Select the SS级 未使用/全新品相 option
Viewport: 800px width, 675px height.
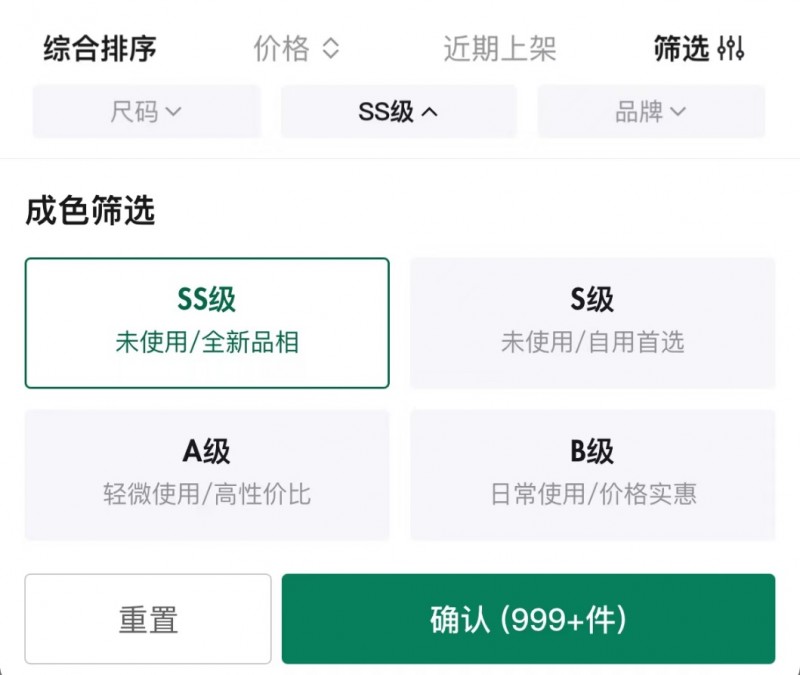pyautogui.click(x=207, y=323)
